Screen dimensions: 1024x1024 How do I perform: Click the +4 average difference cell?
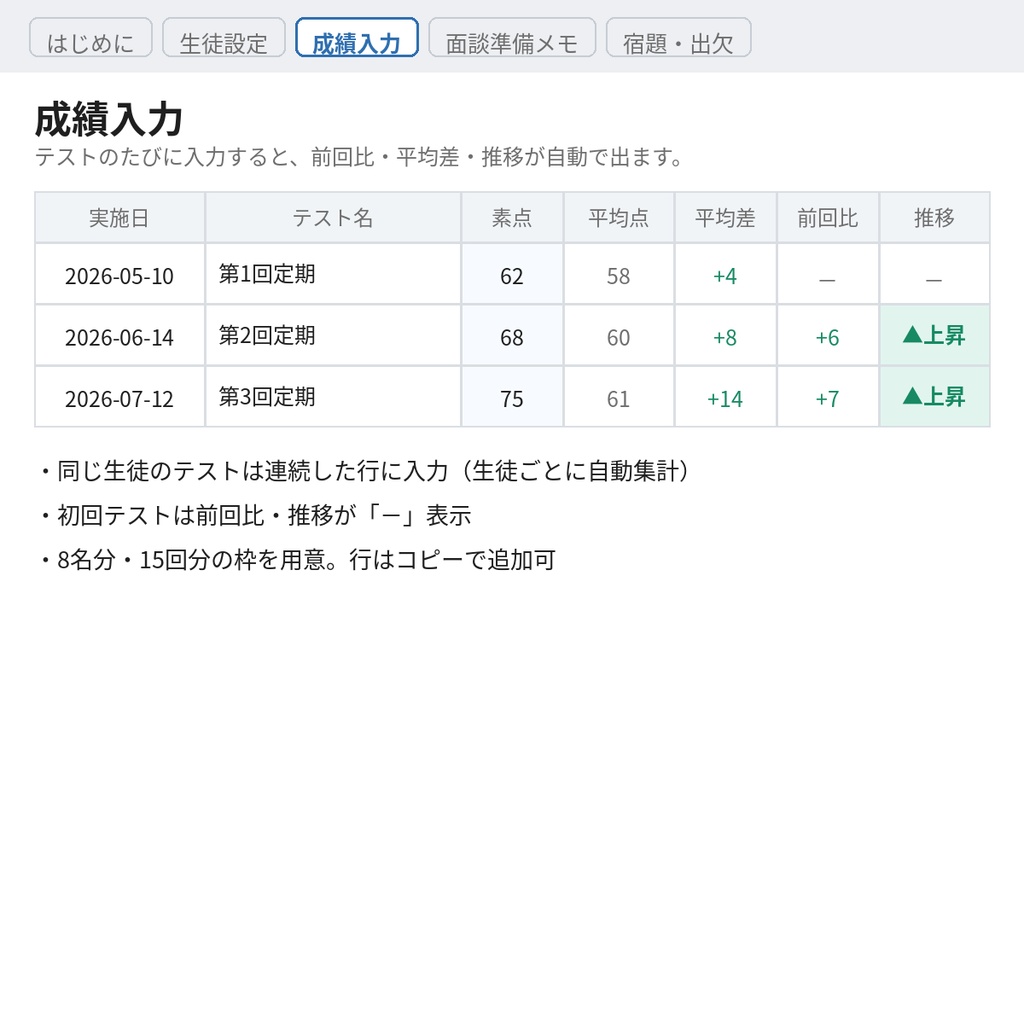point(725,275)
